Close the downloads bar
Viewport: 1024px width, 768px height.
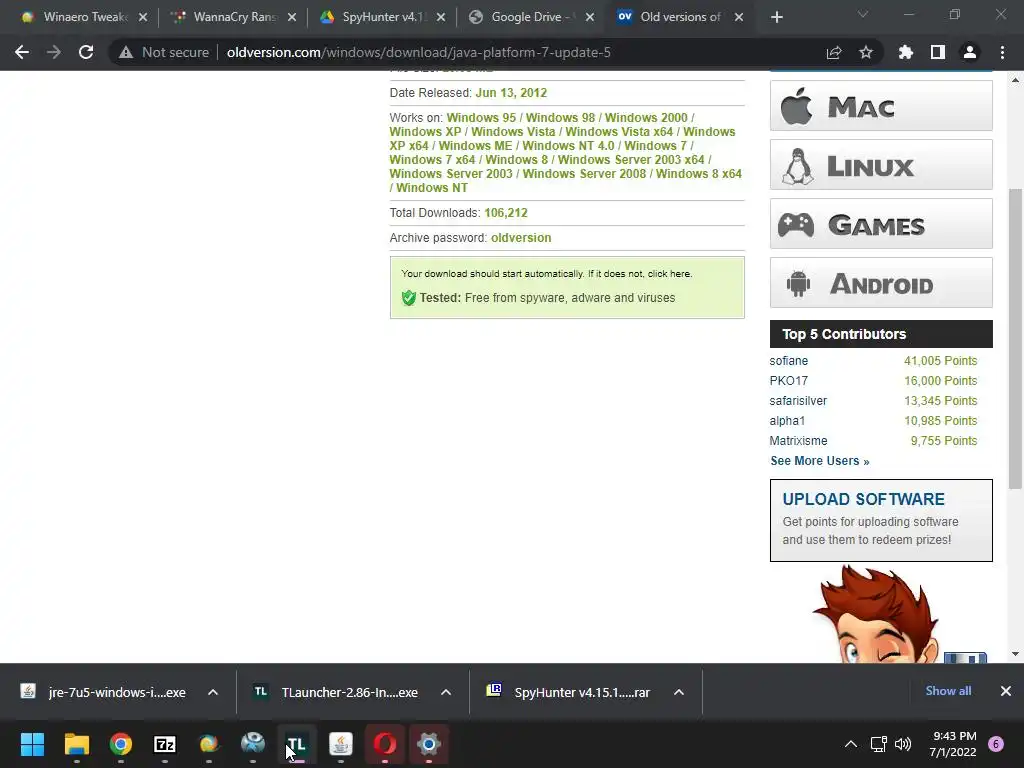(x=1006, y=691)
